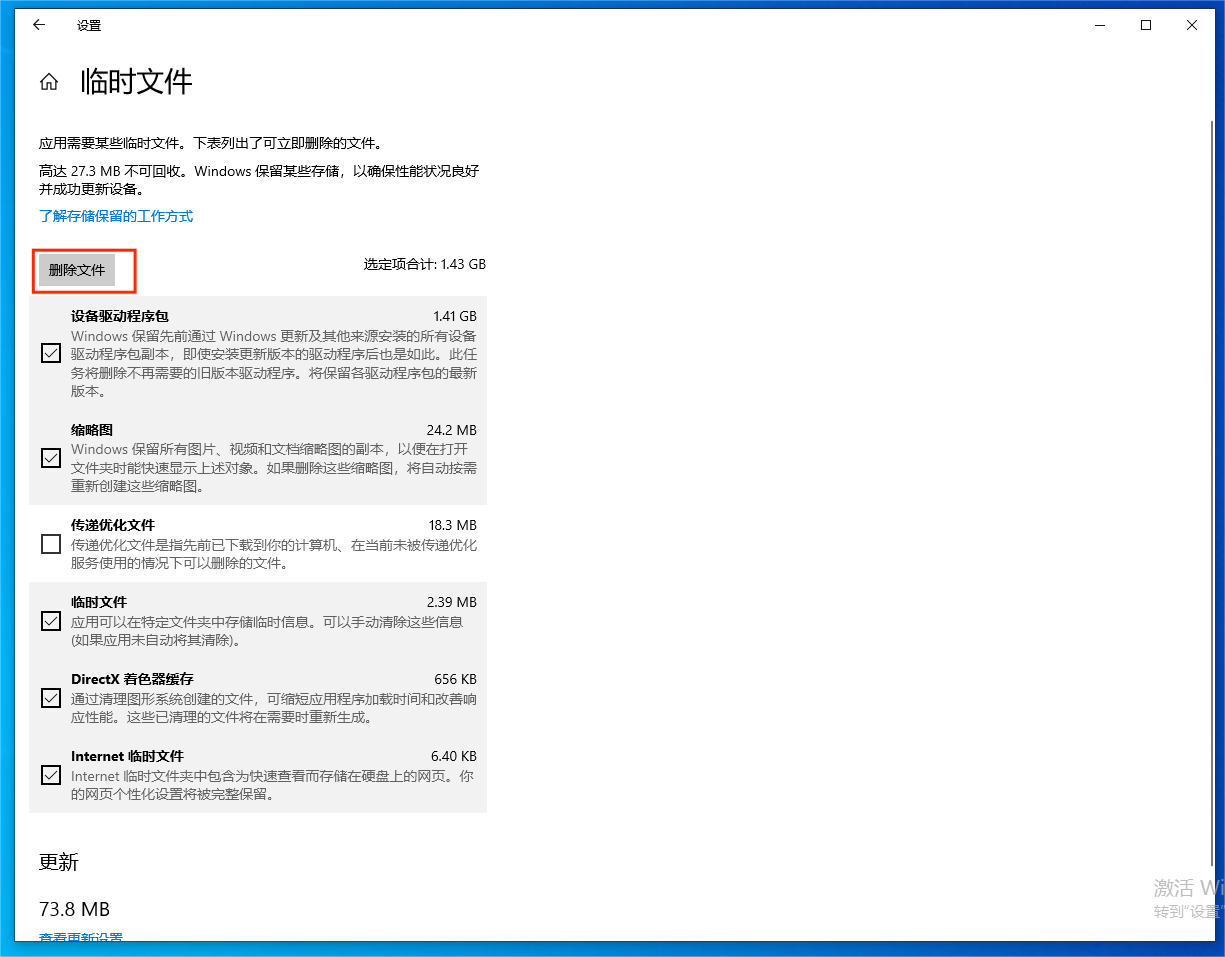
Task: Open the 了解存储保留的工作方式 link
Action: click(117, 215)
